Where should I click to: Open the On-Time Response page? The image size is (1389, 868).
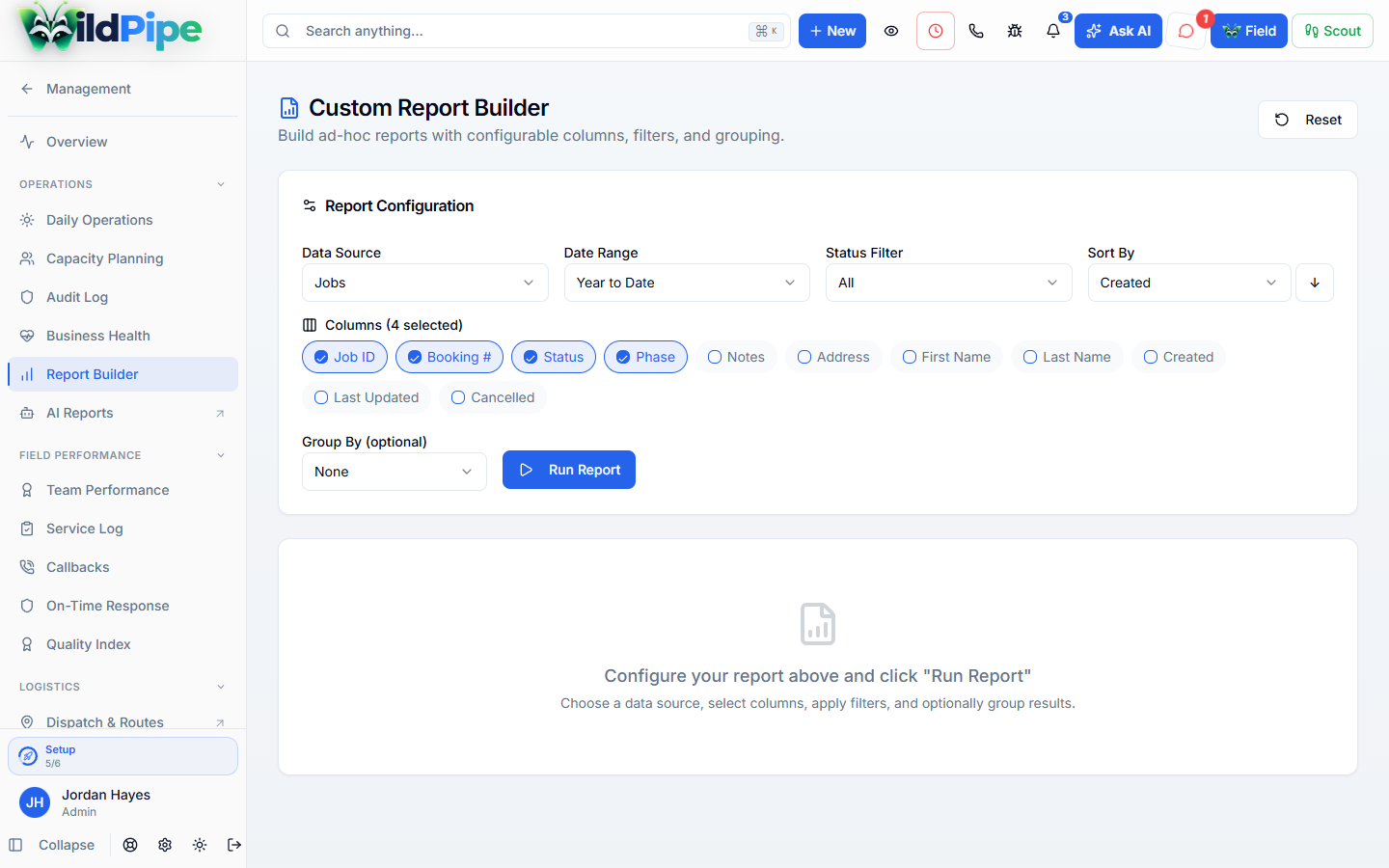(x=123, y=606)
